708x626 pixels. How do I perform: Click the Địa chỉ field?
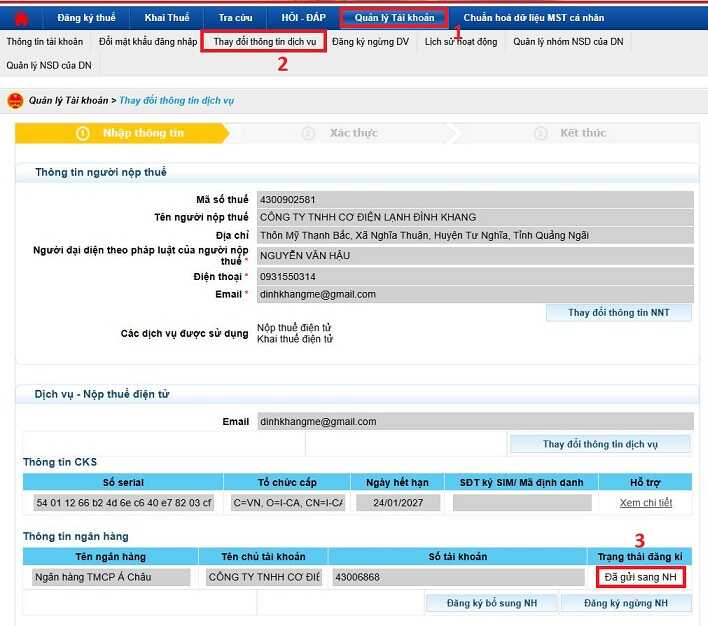pos(475,235)
